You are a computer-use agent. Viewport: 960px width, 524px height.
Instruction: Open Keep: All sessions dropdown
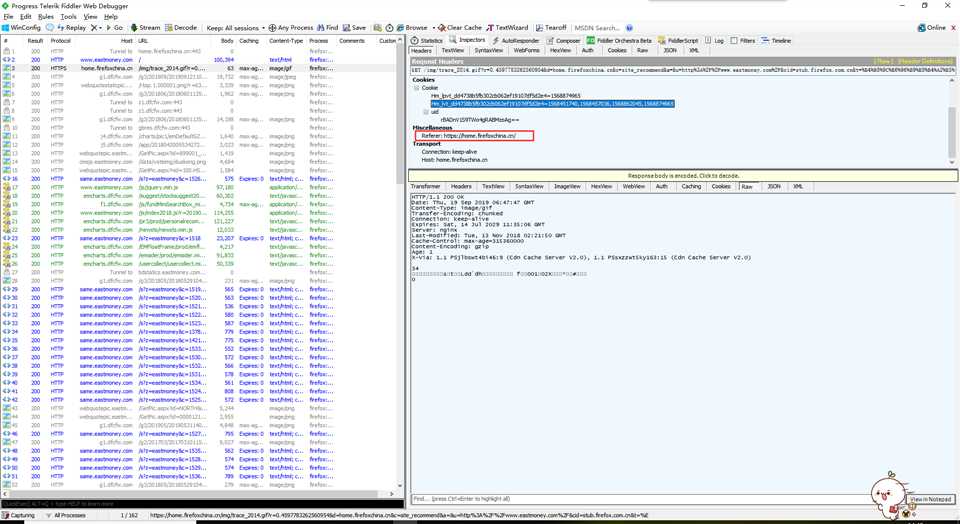[x=236, y=28]
